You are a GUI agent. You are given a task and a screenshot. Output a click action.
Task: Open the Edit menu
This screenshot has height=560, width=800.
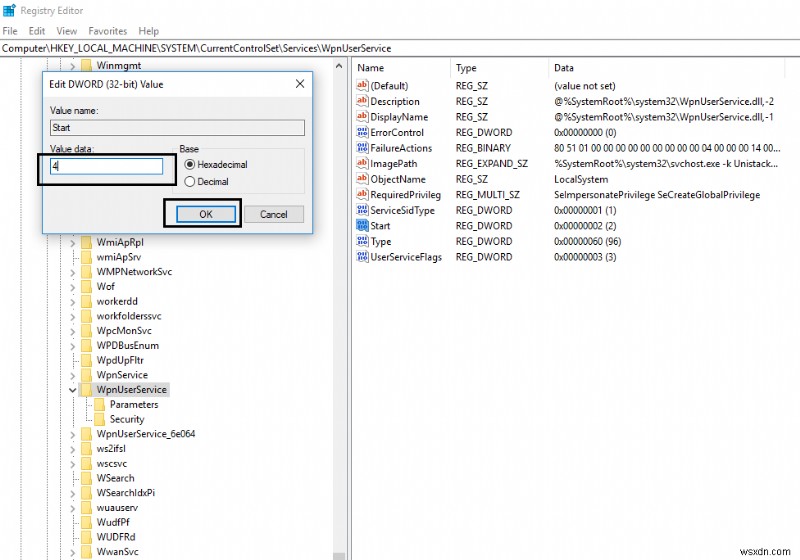(37, 31)
